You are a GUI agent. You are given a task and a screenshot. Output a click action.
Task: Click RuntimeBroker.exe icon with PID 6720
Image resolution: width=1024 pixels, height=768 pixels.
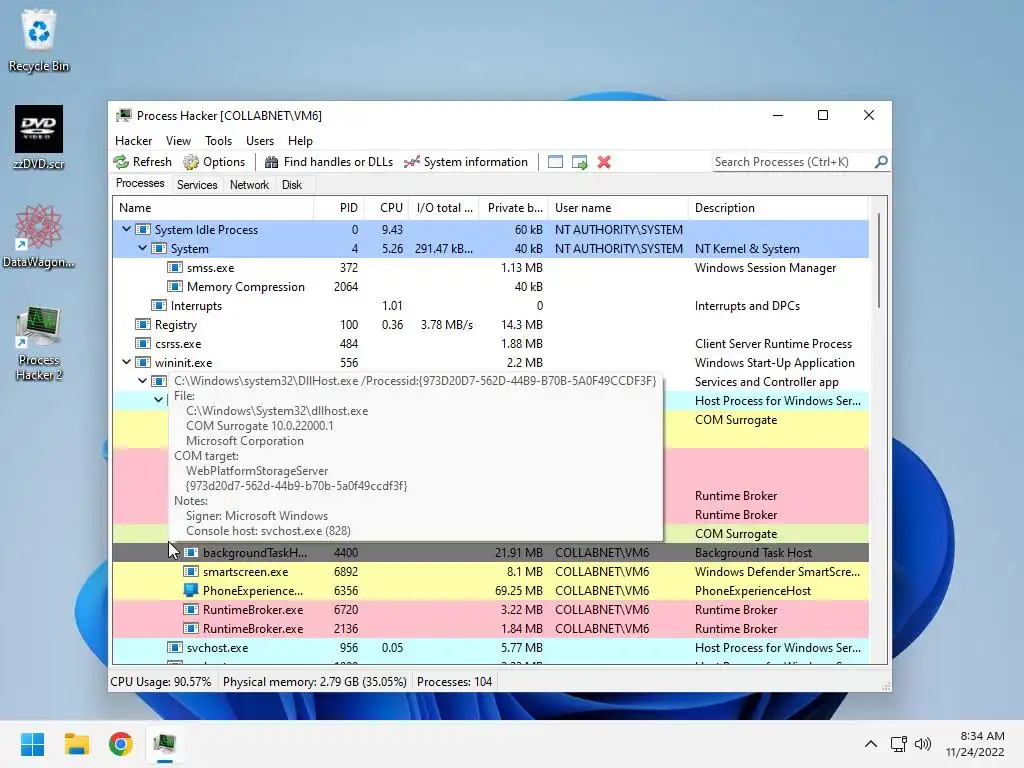(x=191, y=609)
